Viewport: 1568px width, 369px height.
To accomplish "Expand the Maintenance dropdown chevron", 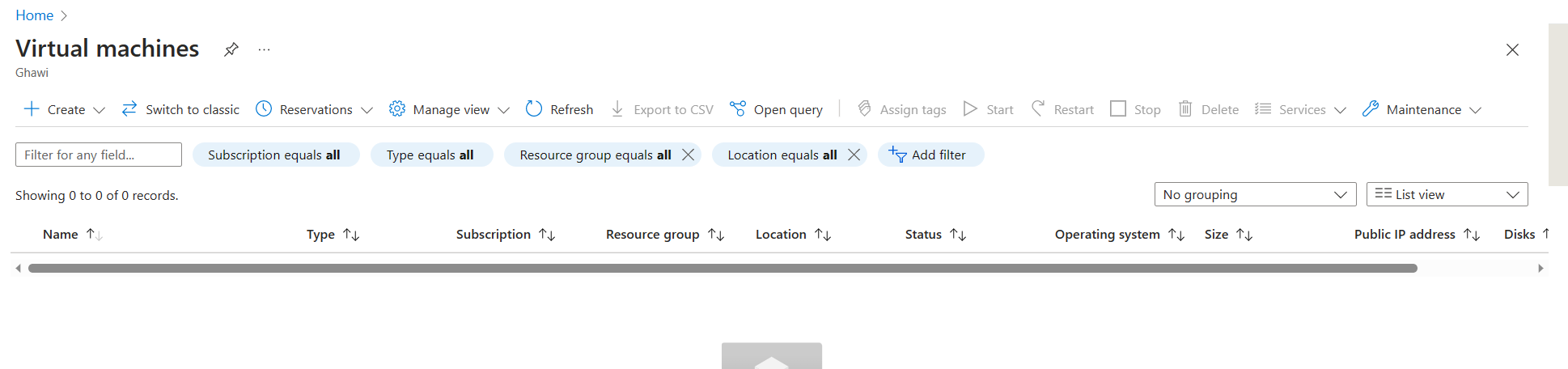I will (1475, 110).
